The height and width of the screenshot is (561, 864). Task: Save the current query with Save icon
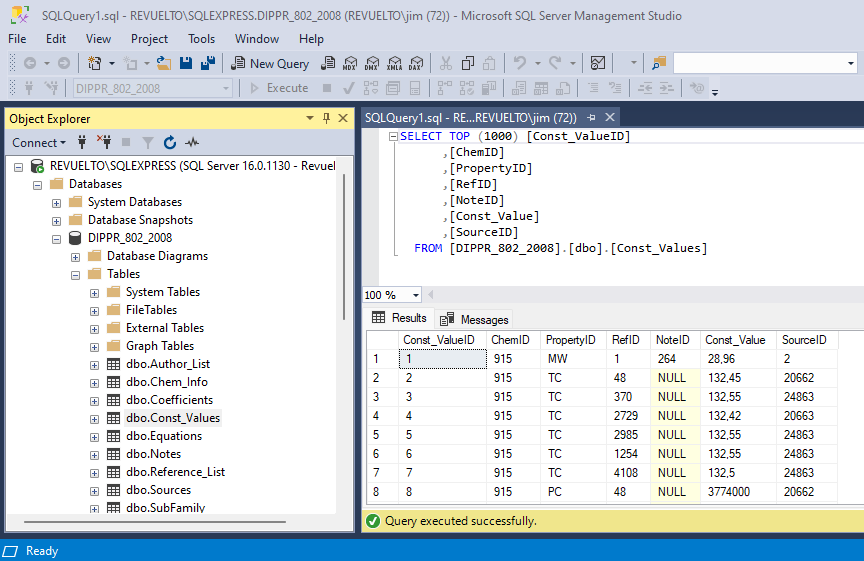[x=186, y=63]
